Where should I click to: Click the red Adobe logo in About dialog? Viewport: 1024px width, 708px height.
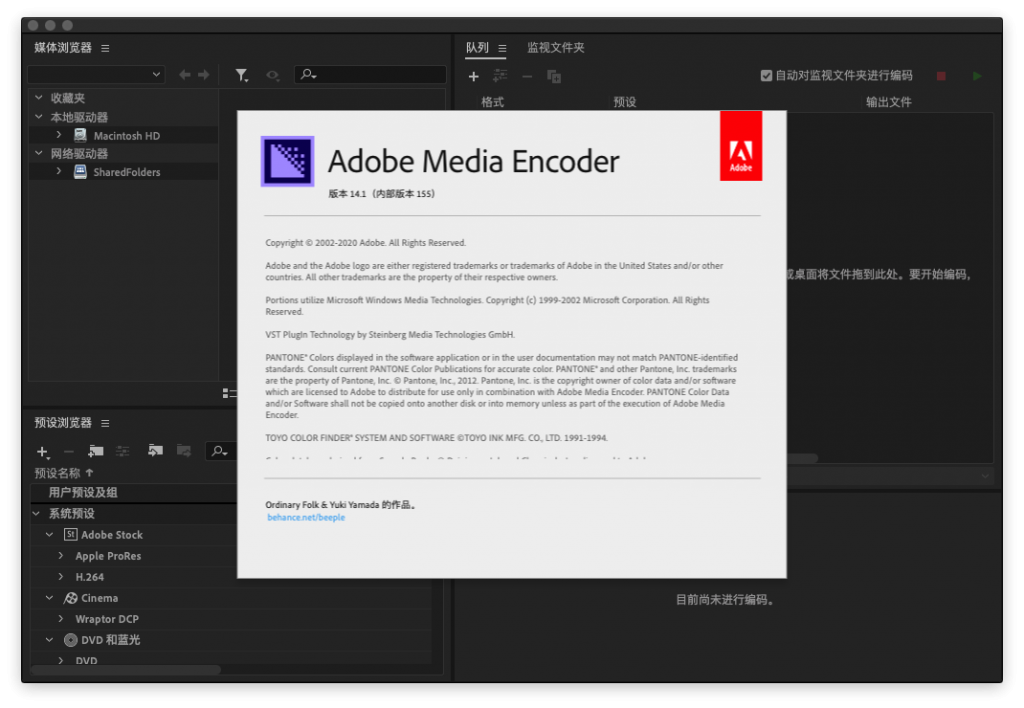pos(741,146)
